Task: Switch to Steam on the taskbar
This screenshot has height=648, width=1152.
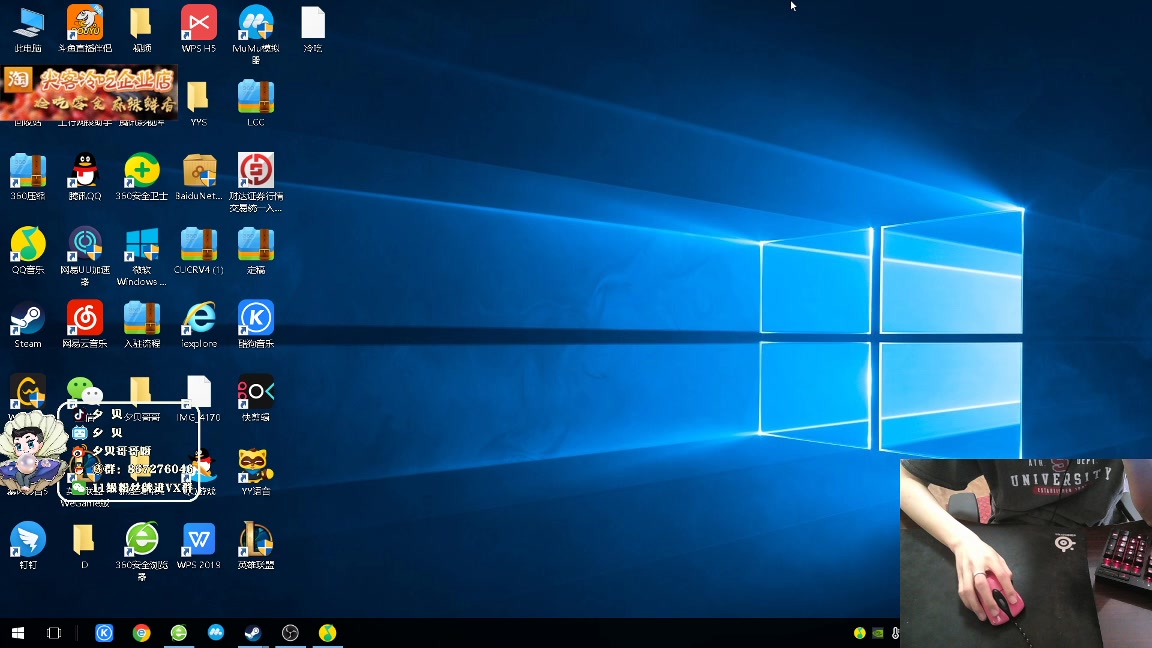Action: pyautogui.click(x=253, y=633)
